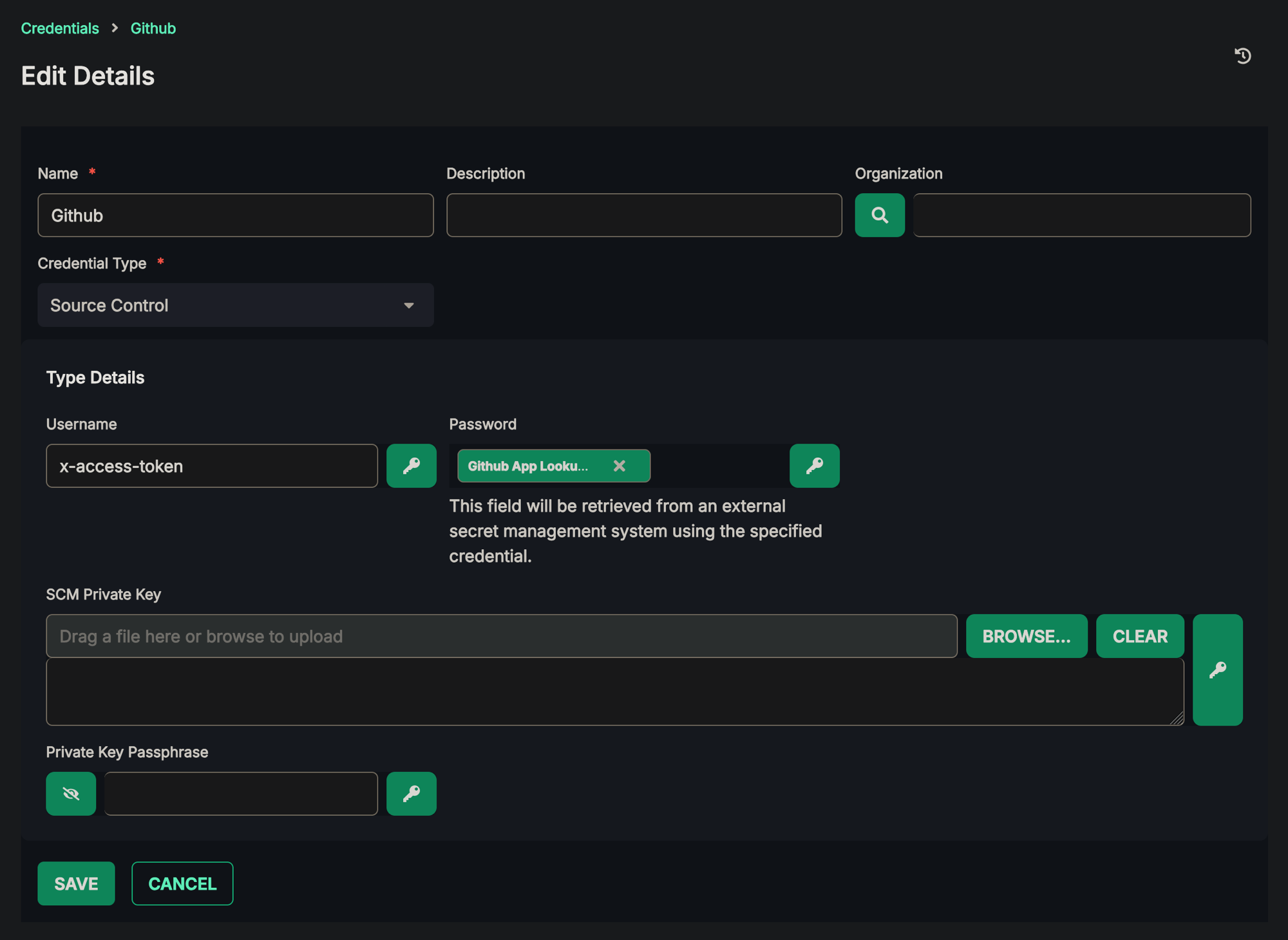
Task: Click the Organization lookup search icon
Action: (879, 215)
